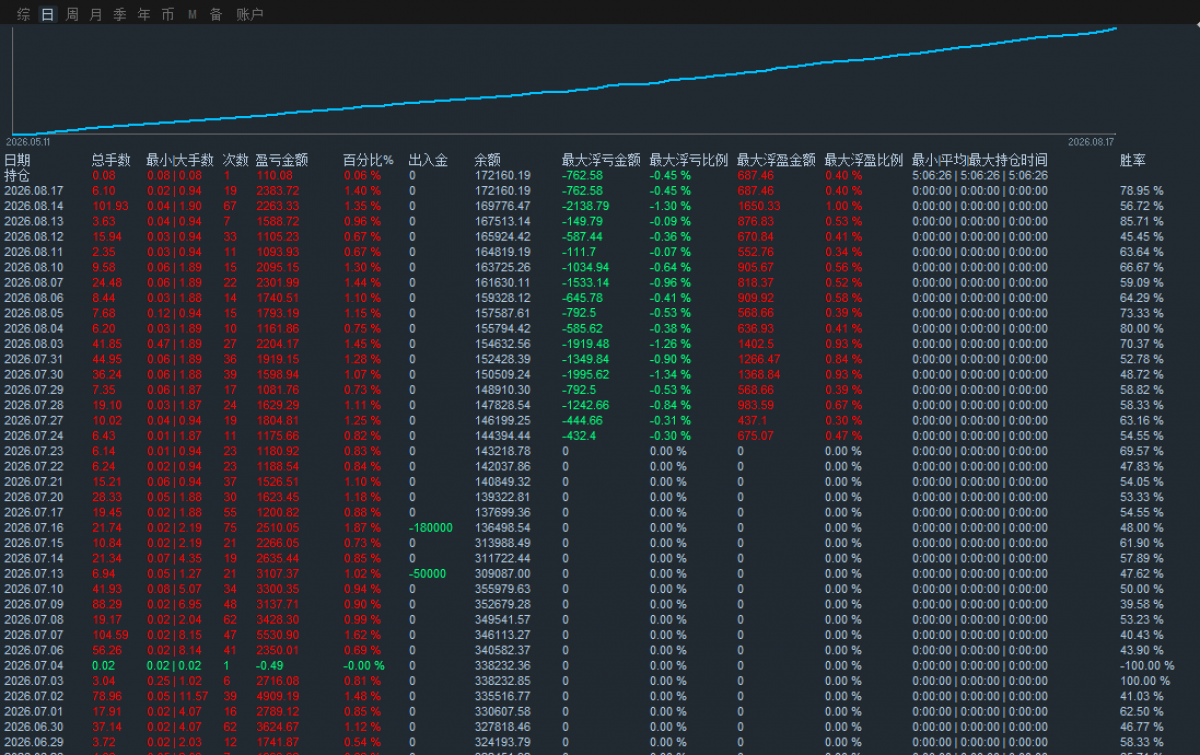Click the -180000 withdrawal value
Image resolution: width=1200 pixels, height=755 pixels.
pyautogui.click(x=430, y=528)
